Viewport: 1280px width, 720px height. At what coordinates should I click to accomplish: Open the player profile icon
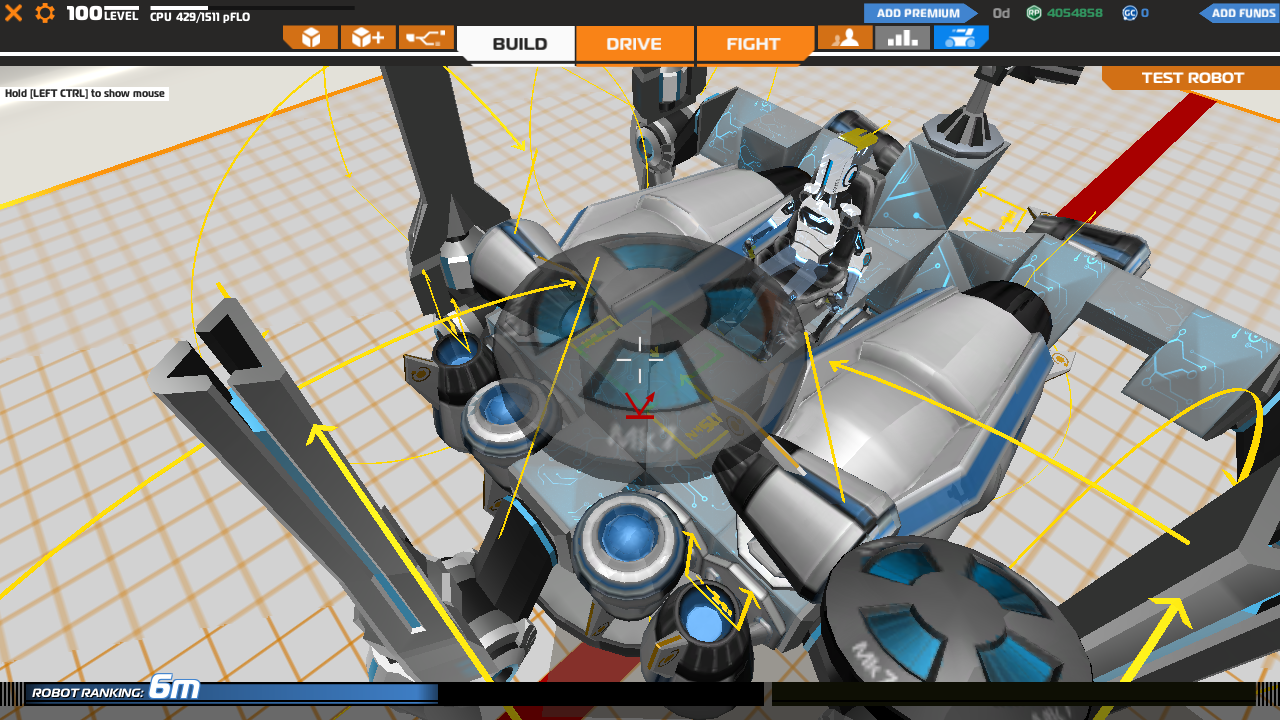tap(845, 38)
